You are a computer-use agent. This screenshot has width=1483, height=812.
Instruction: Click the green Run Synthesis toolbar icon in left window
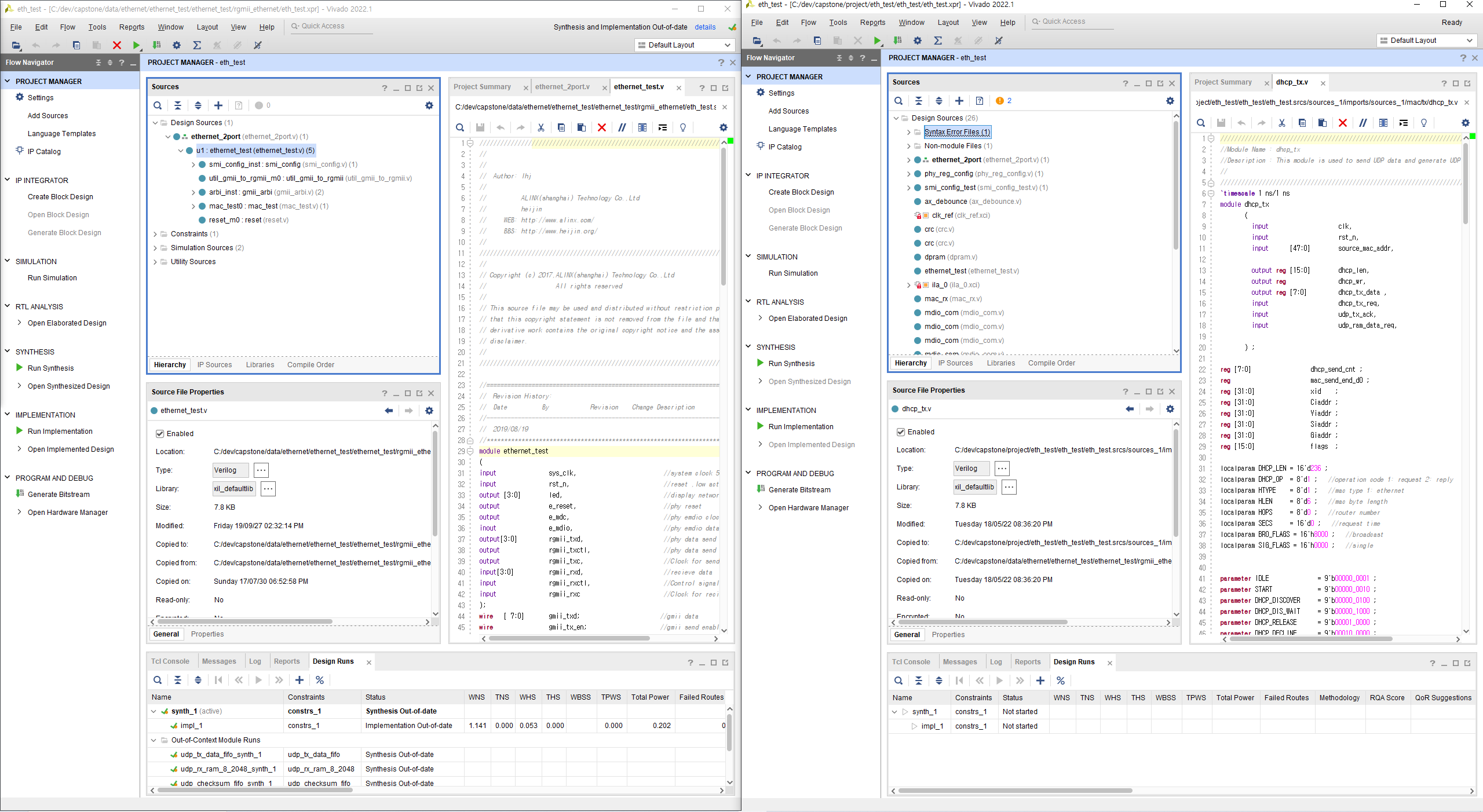coord(136,45)
